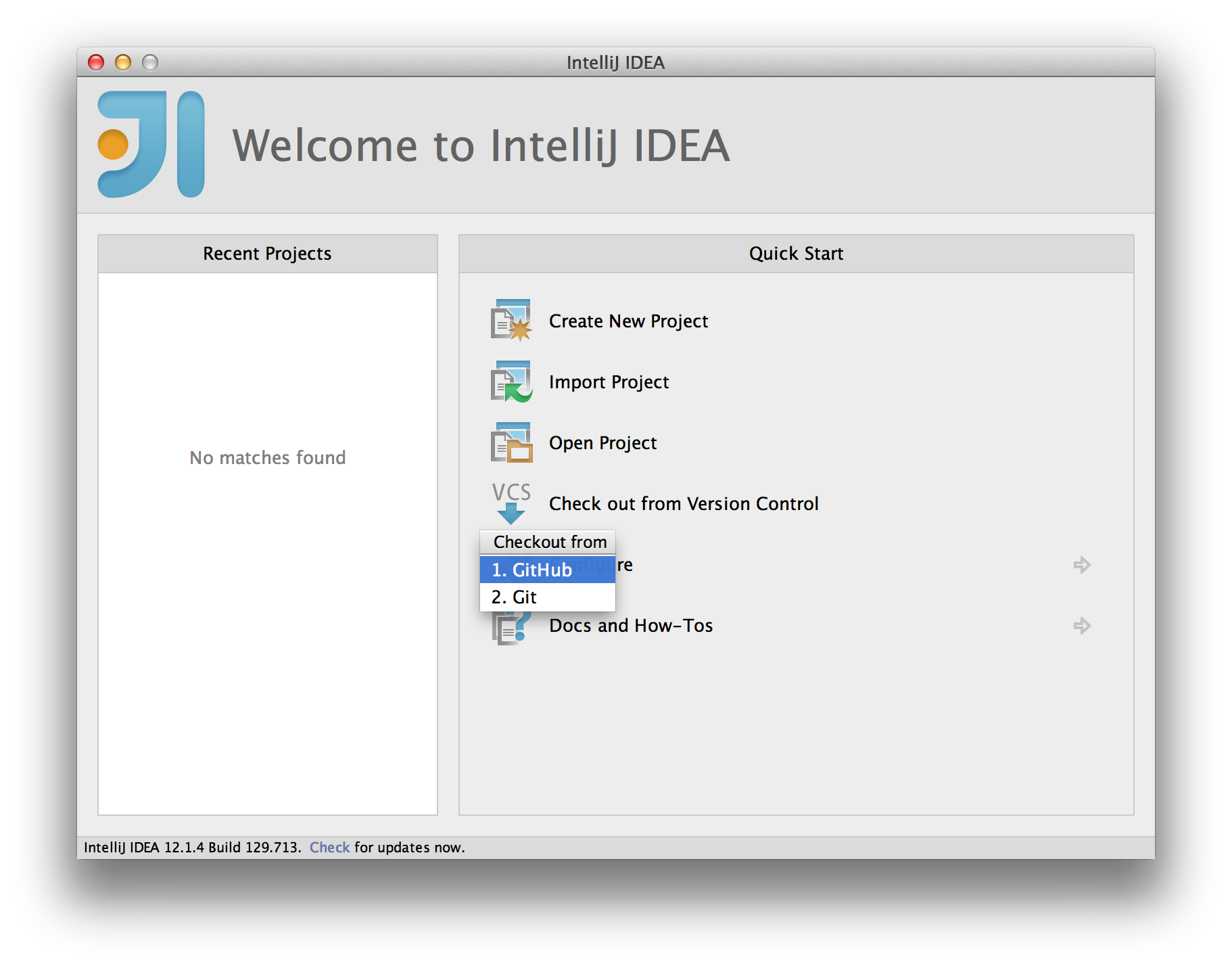
Task: Click the Open Project label
Action: [602, 443]
